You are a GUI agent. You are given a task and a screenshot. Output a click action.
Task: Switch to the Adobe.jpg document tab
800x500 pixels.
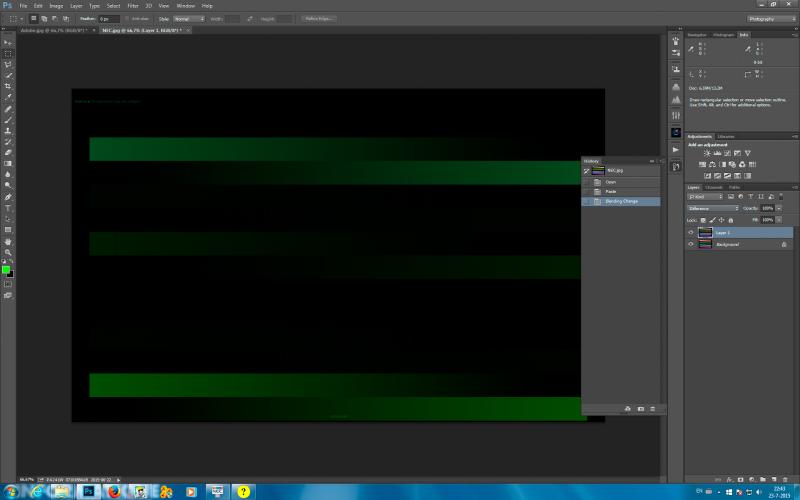click(x=54, y=31)
